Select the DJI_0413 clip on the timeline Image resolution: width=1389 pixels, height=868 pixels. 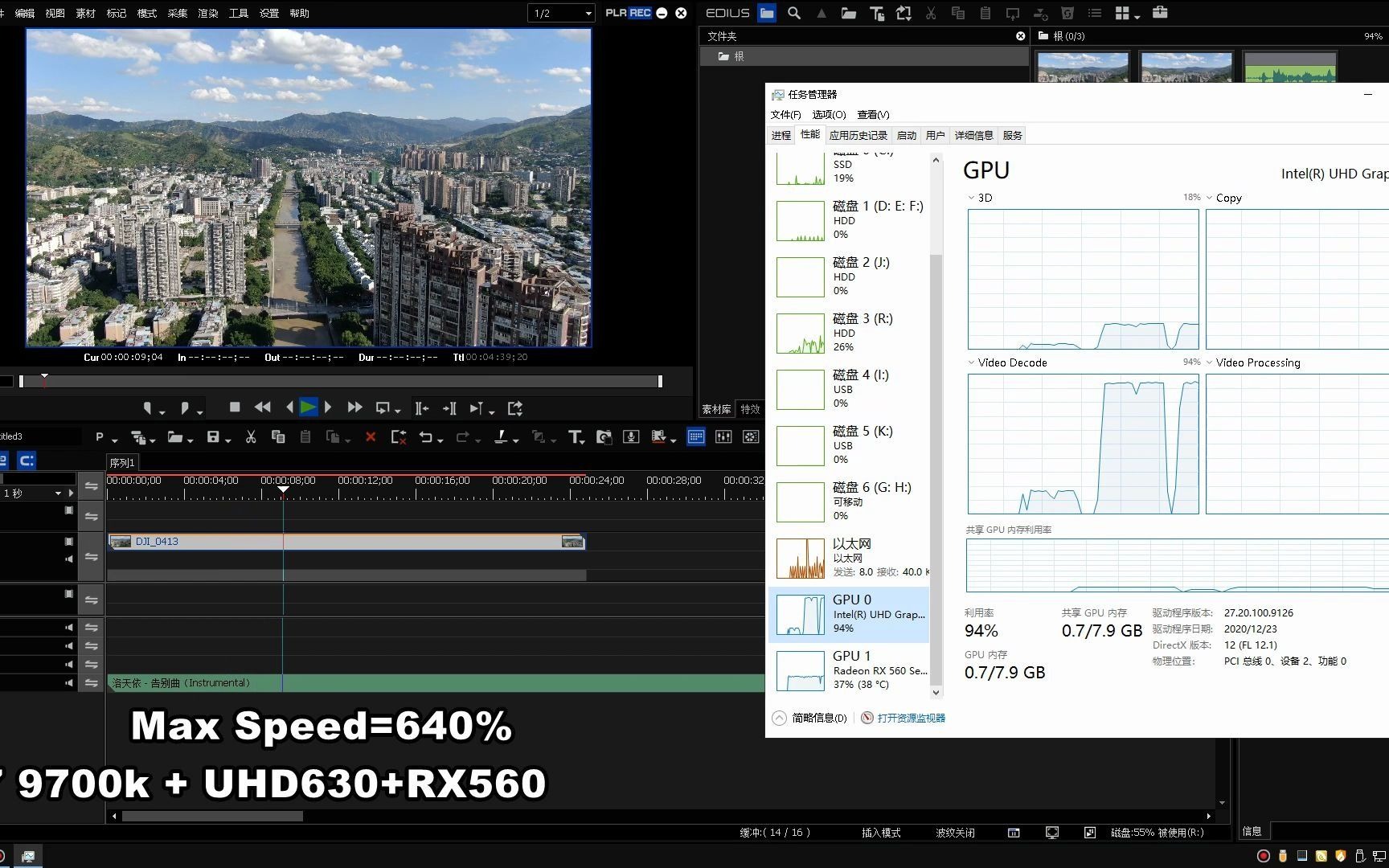(x=346, y=542)
